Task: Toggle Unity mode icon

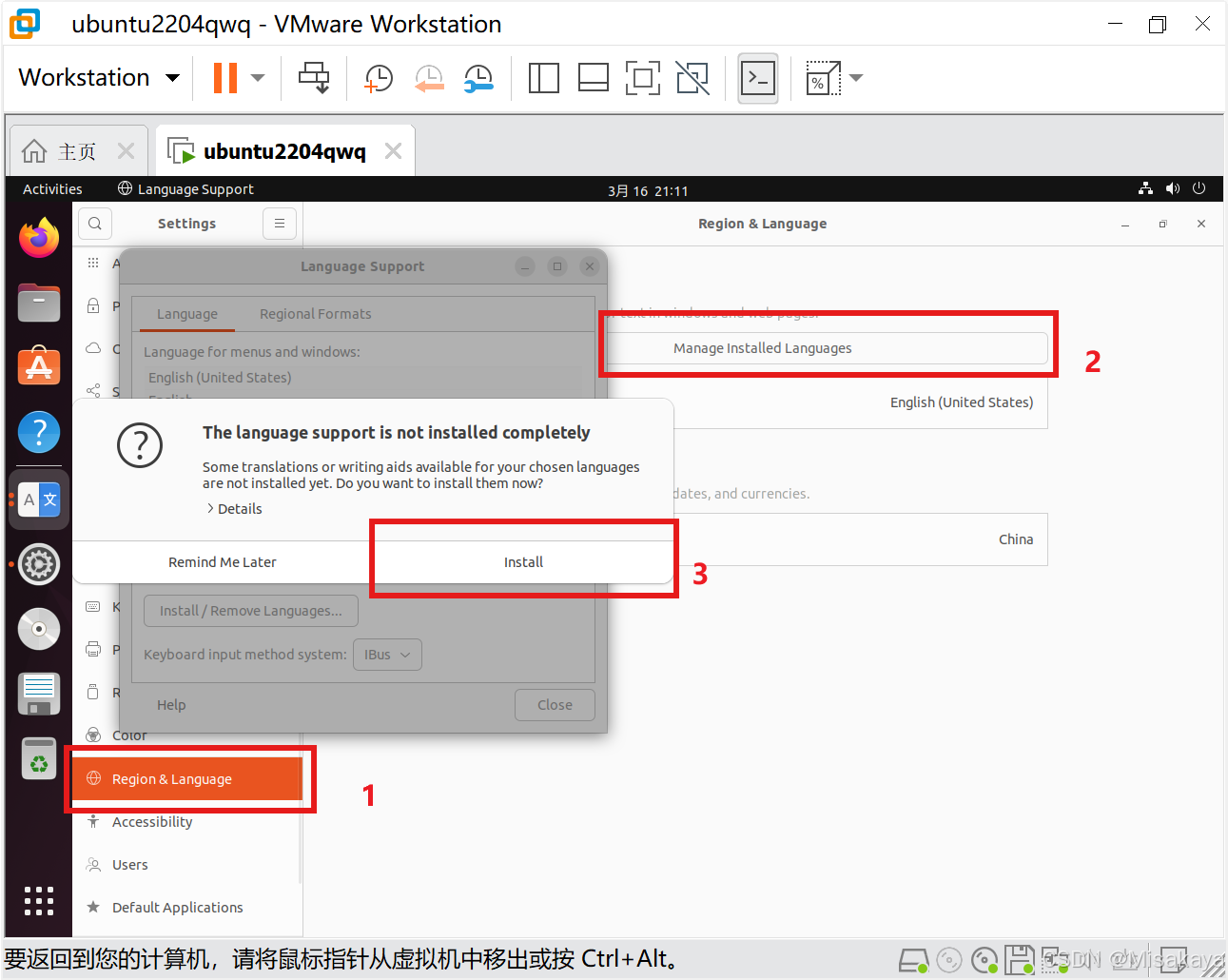Action: coord(692,78)
